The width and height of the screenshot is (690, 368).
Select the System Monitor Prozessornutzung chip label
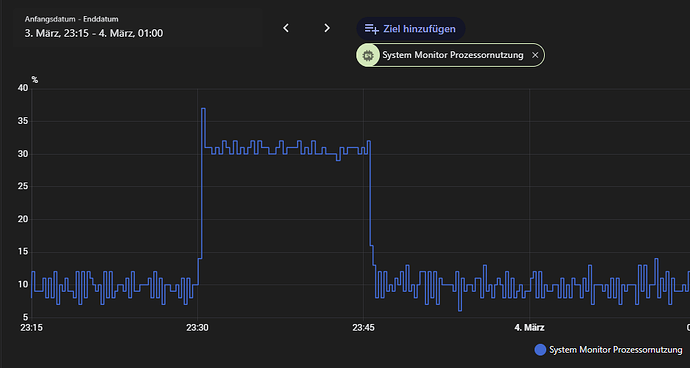(453, 55)
